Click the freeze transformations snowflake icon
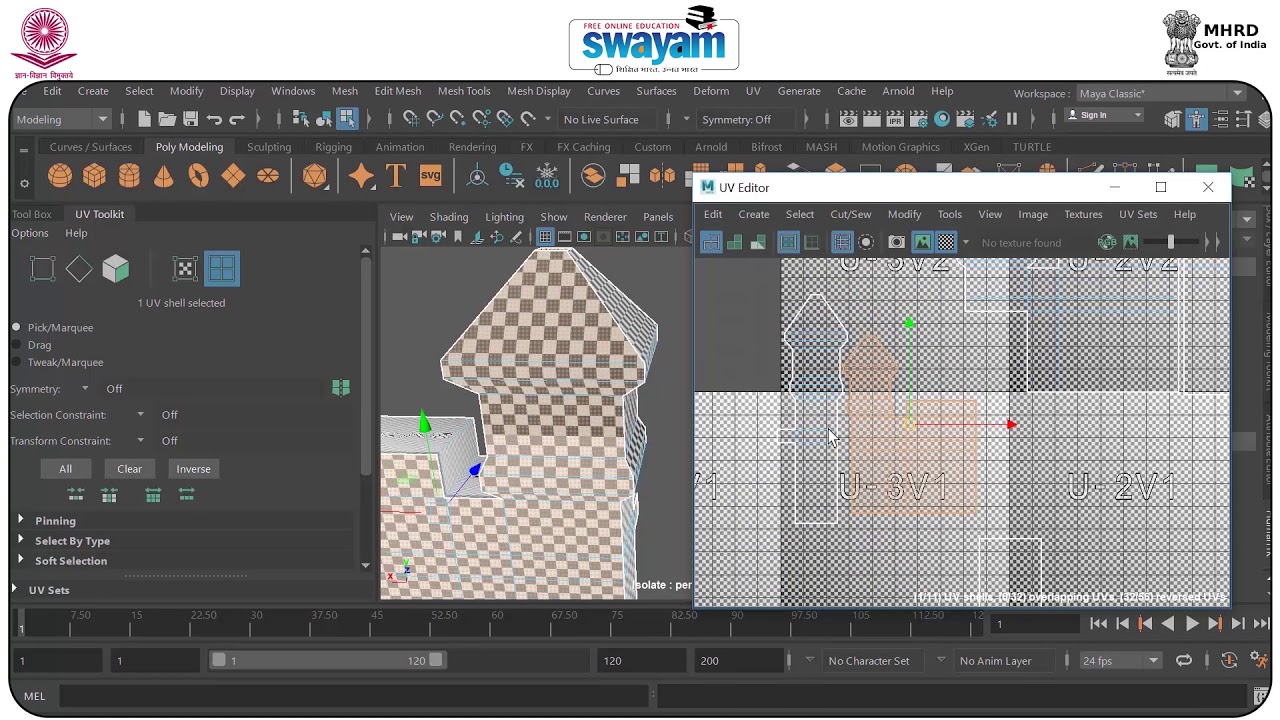 point(547,176)
